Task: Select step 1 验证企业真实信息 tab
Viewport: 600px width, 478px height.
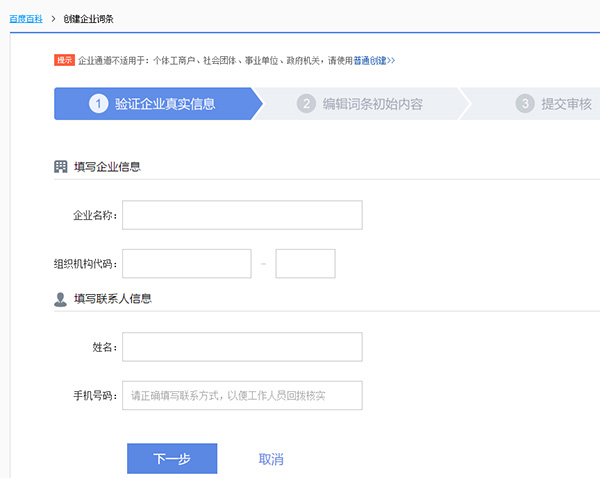Action: click(x=158, y=104)
